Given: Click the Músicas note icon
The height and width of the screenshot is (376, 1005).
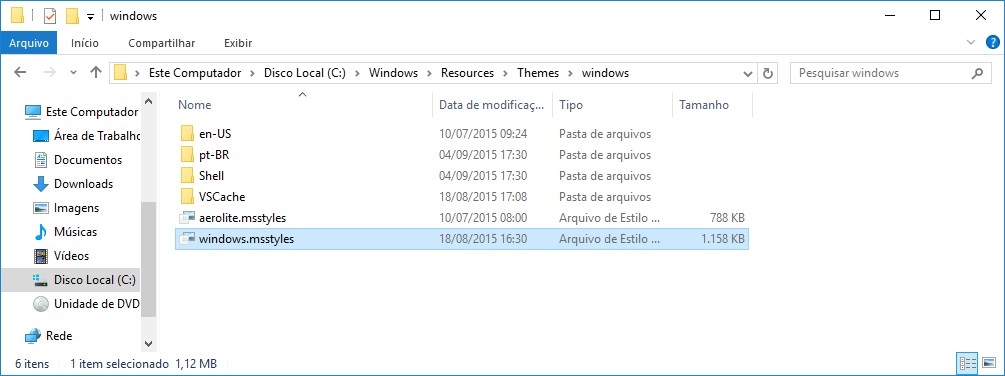Looking at the screenshot, I should [41, 232].
